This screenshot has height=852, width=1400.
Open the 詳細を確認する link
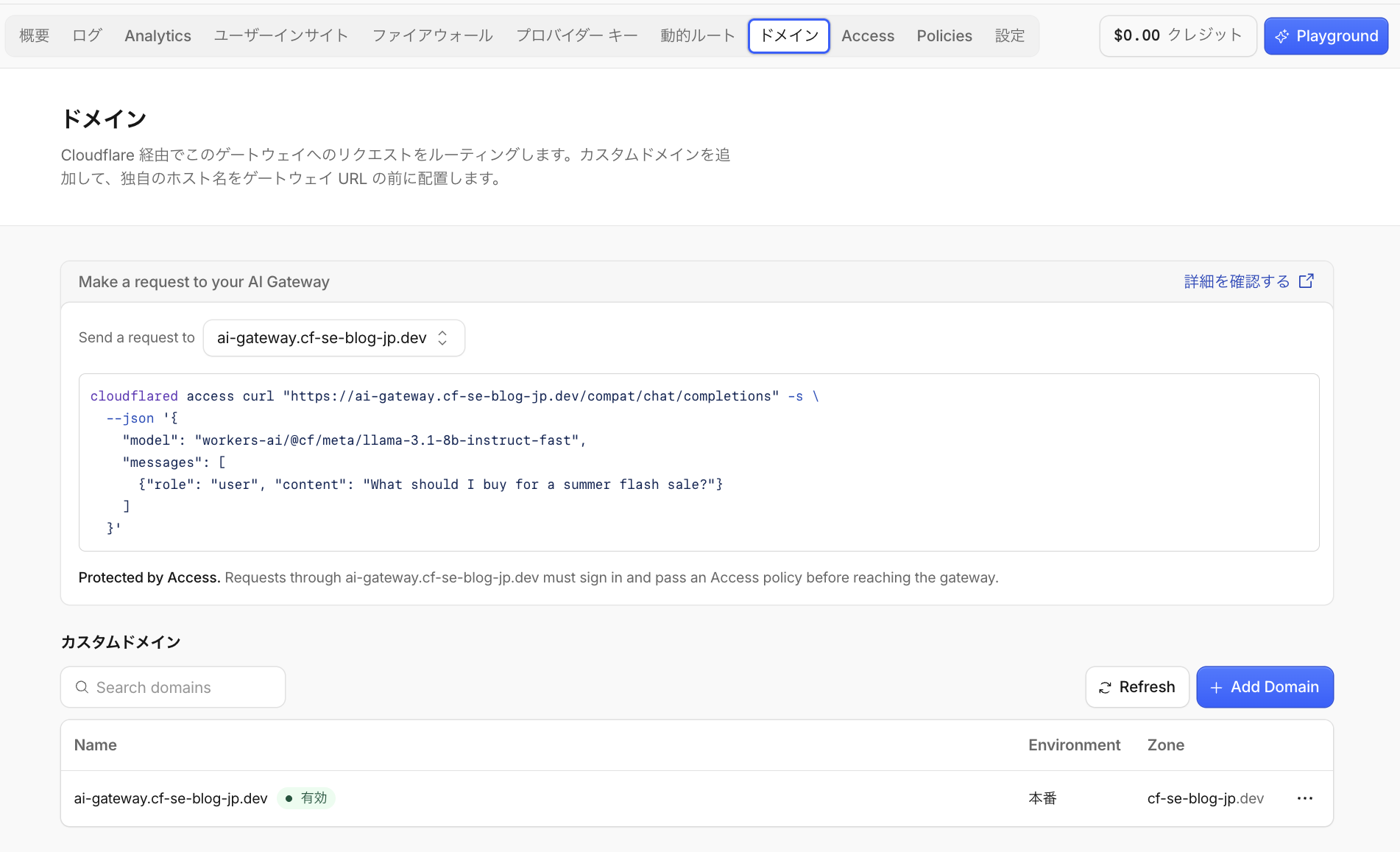[1249, 281]
